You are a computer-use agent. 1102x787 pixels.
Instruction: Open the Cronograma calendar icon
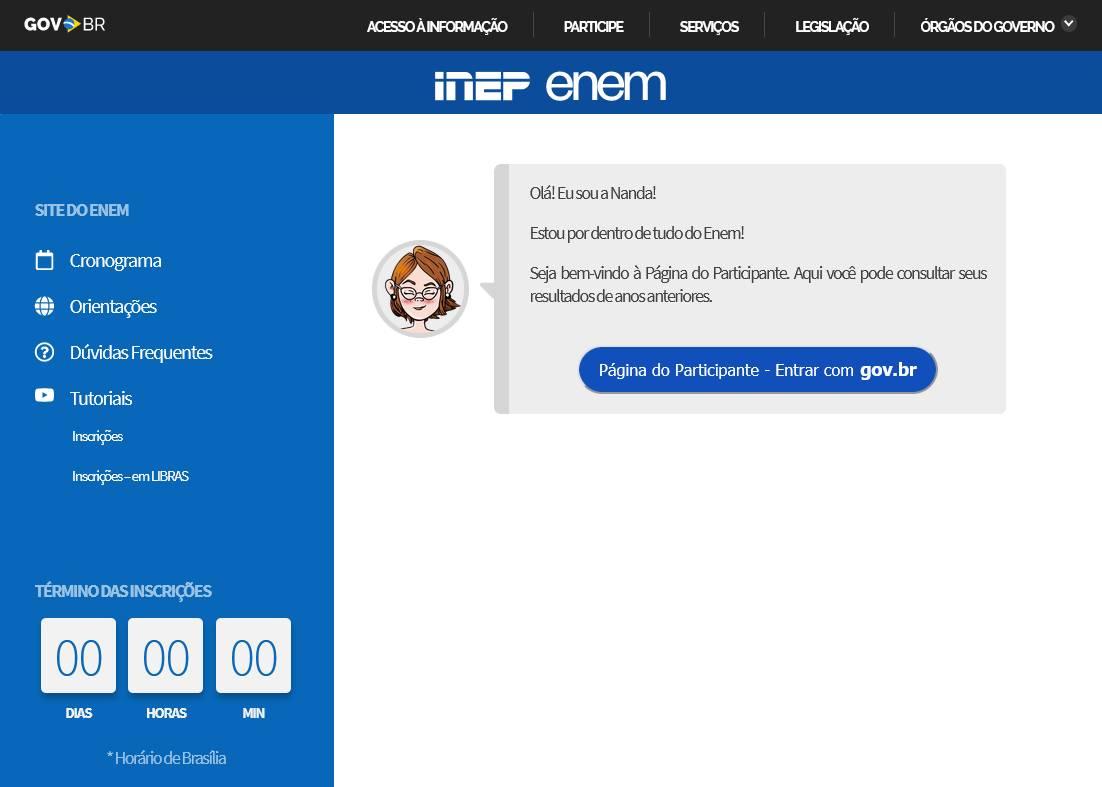click(44, 260)
